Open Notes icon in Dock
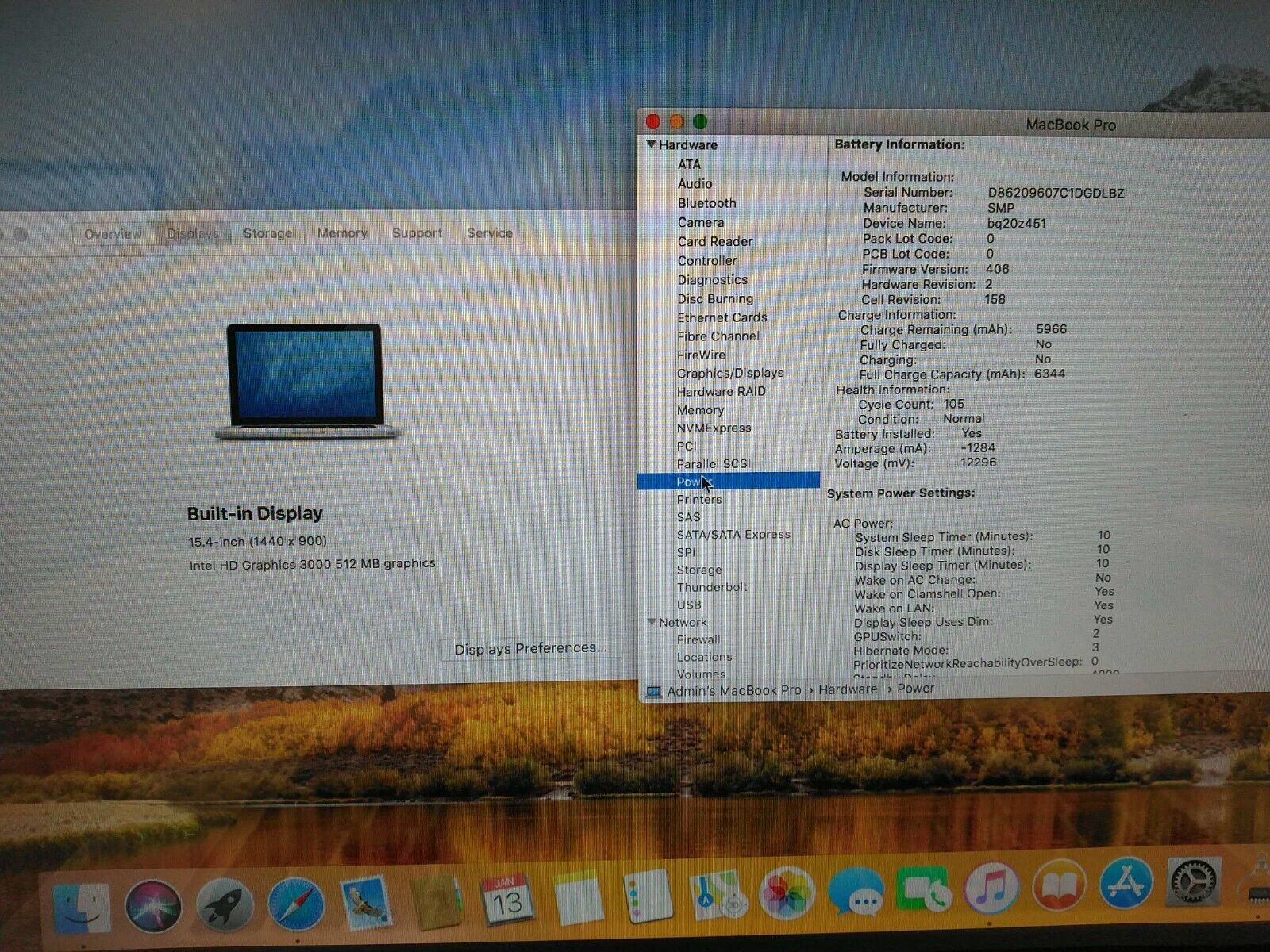The image size is (1270, 952). (579, 899)
